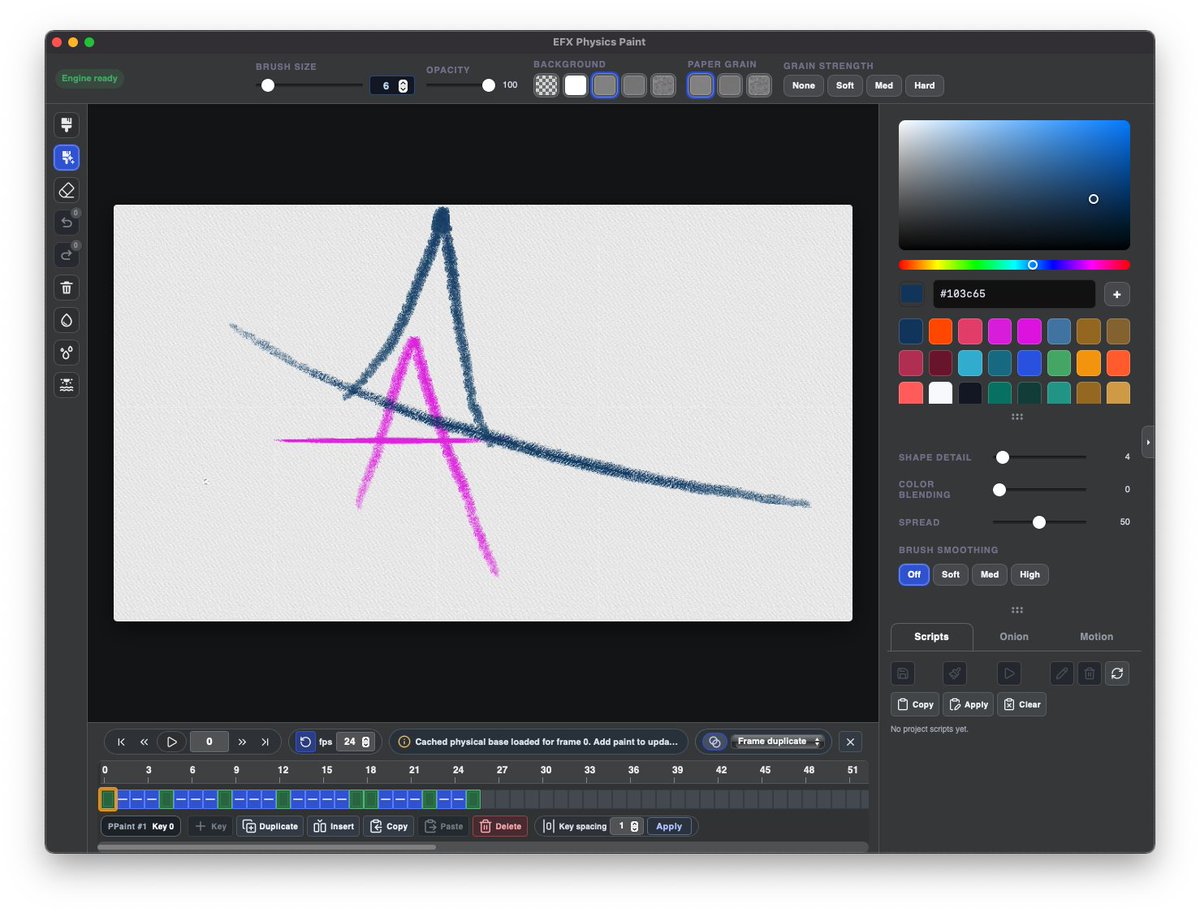This screenshot has width=1200, height=913.
Task: Click the overlapping-circles icon beside Frame duplicate
Action: point(714,742)
